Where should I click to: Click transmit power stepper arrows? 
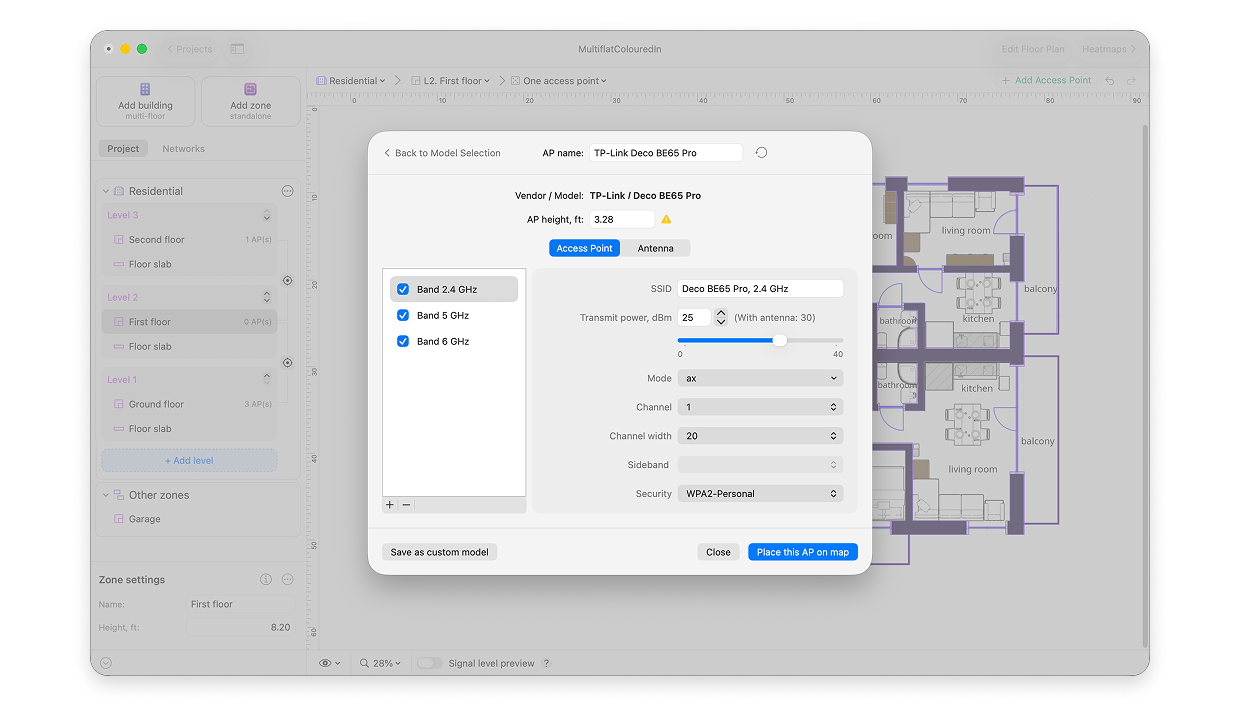point(721,317)
